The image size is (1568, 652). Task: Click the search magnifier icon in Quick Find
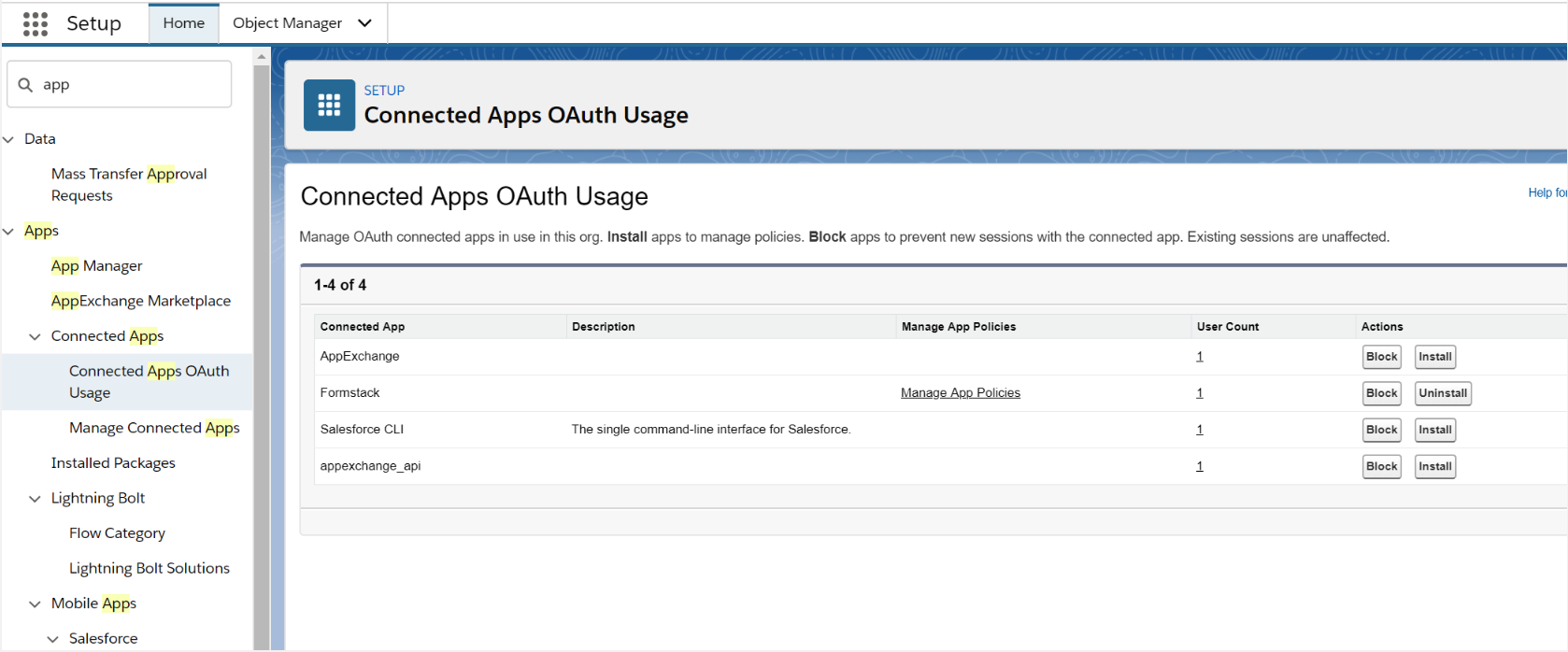26,85
